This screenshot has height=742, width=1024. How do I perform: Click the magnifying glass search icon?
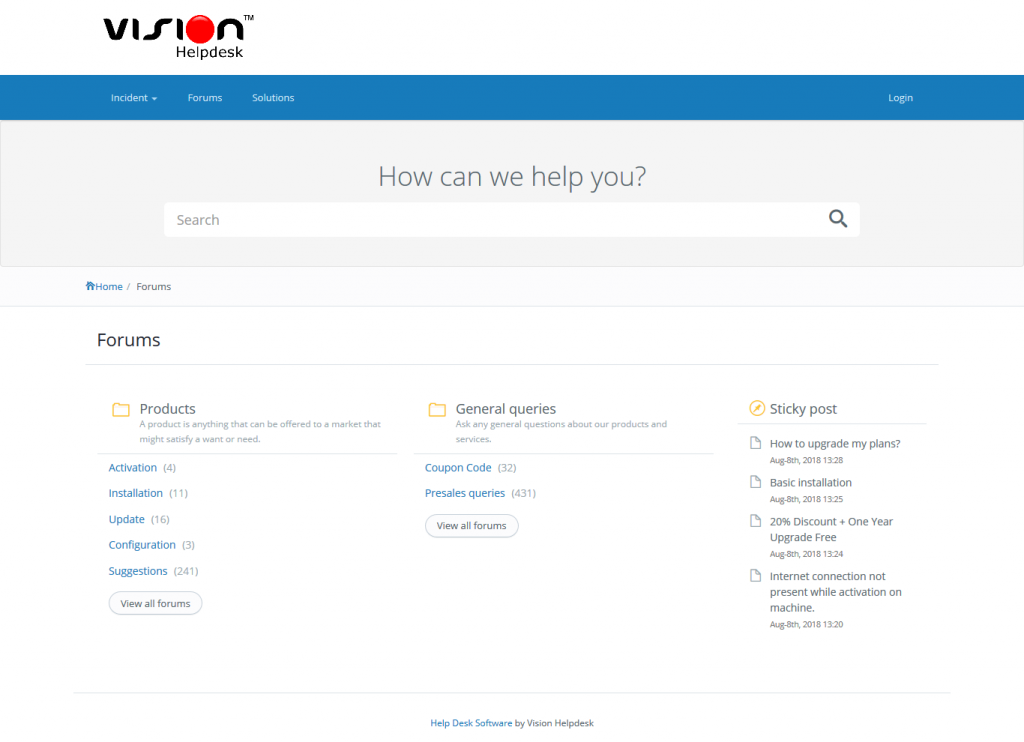(x=838, y=219)
